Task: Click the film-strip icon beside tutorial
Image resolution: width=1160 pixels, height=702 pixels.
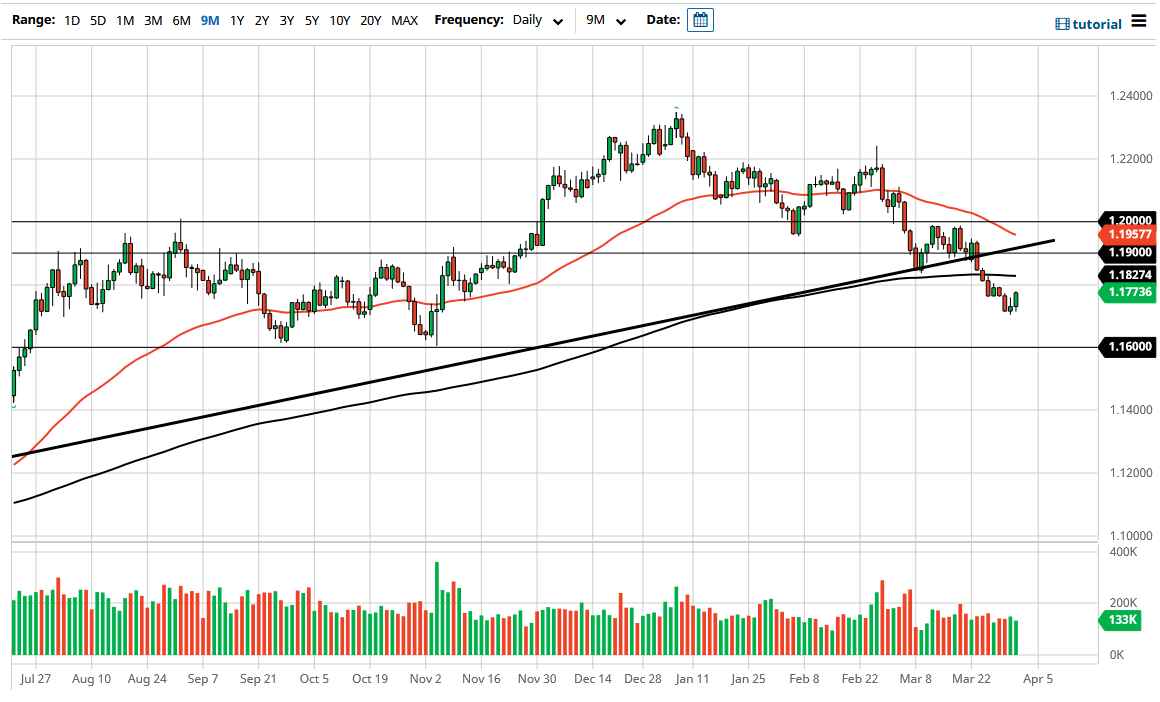Action: [x=1063, y=23]
